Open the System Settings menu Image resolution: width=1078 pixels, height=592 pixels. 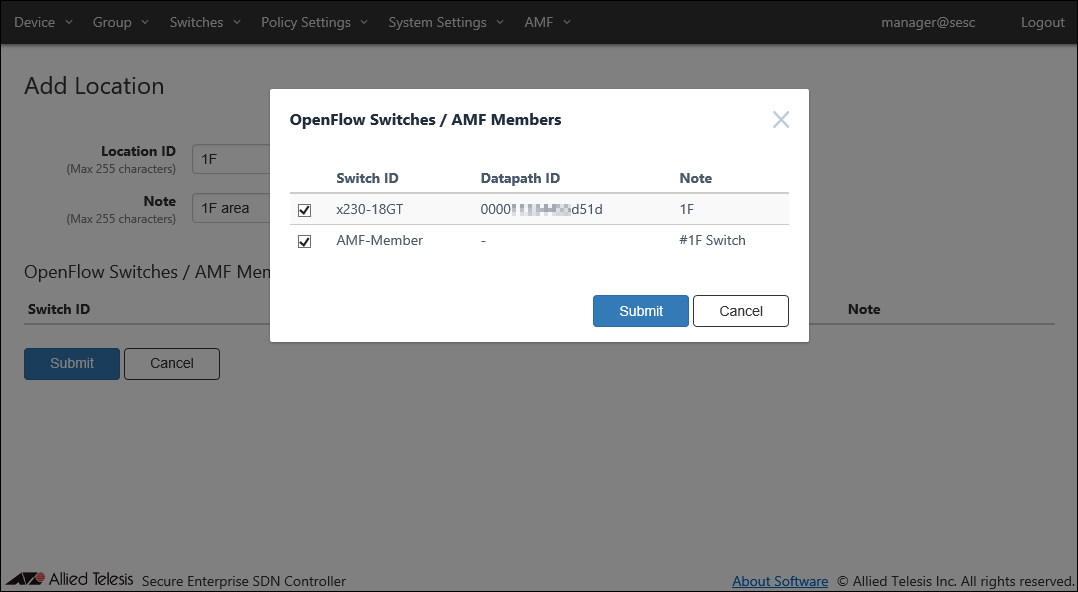click(x=446, y=22)
